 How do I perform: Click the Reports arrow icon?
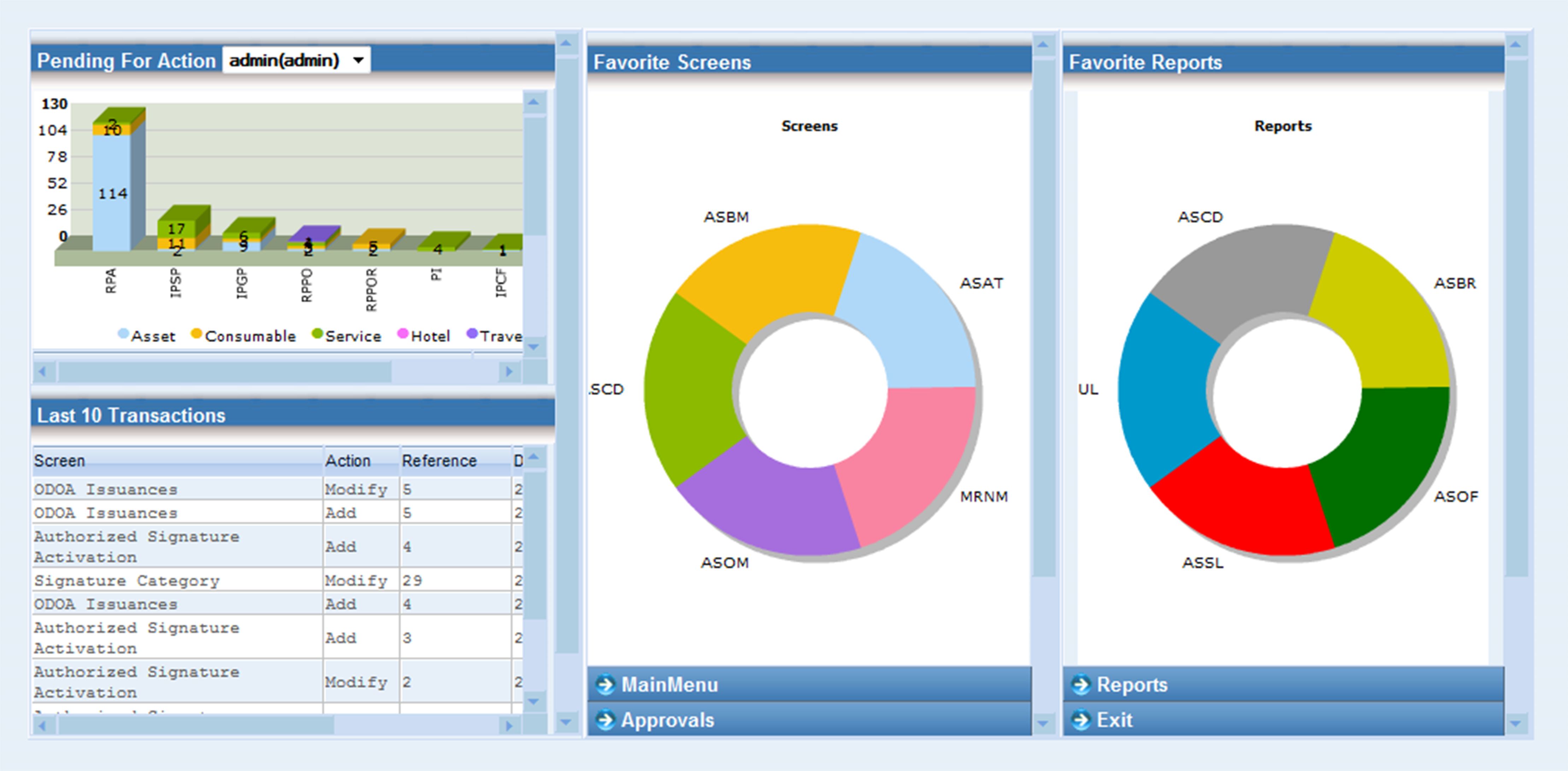point(1081,684)
